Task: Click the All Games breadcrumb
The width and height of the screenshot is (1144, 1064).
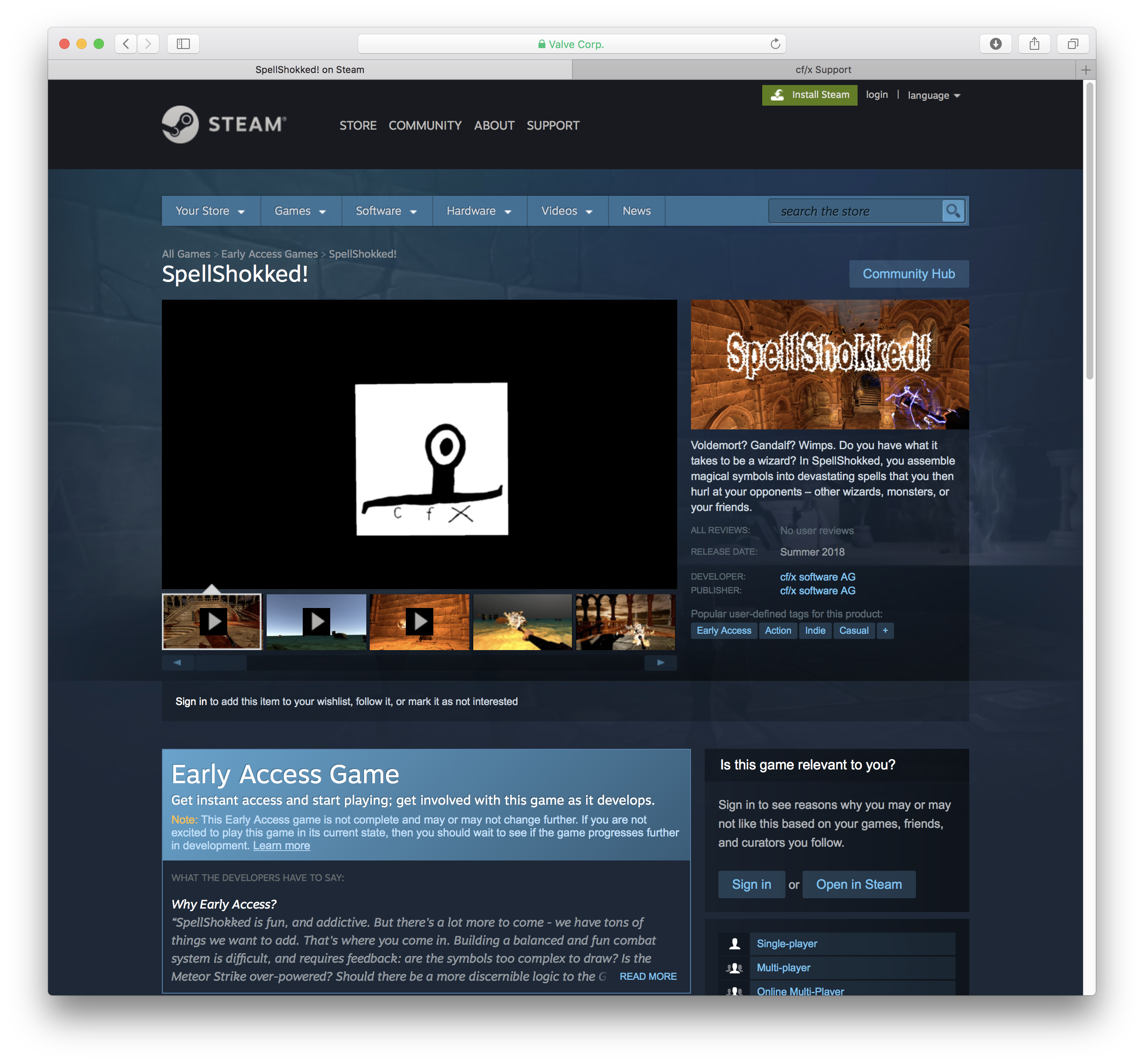Action: 186,254
